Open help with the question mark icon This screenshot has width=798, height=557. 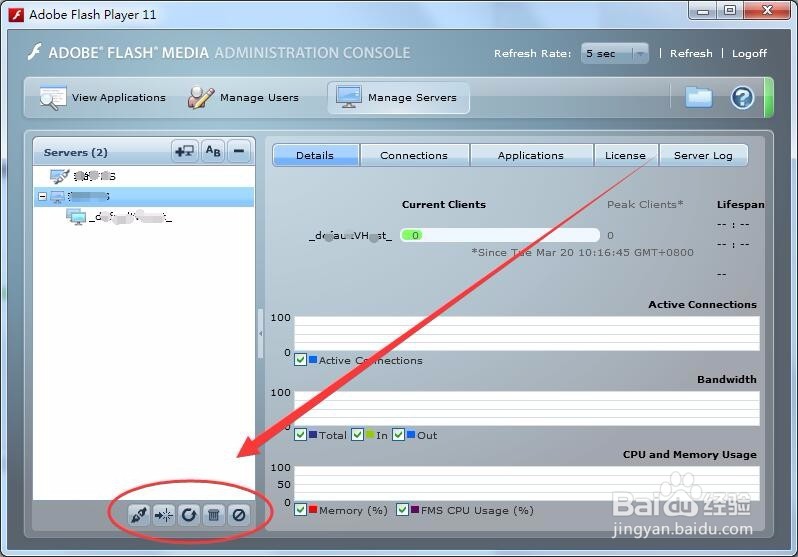pyautogui.click(x=742, y=97)
